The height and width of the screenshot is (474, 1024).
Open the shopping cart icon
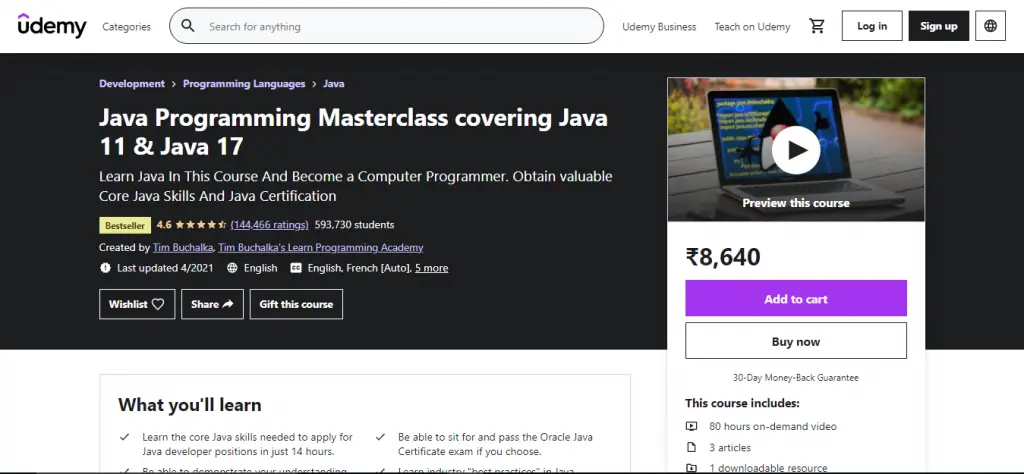point(816,27)
